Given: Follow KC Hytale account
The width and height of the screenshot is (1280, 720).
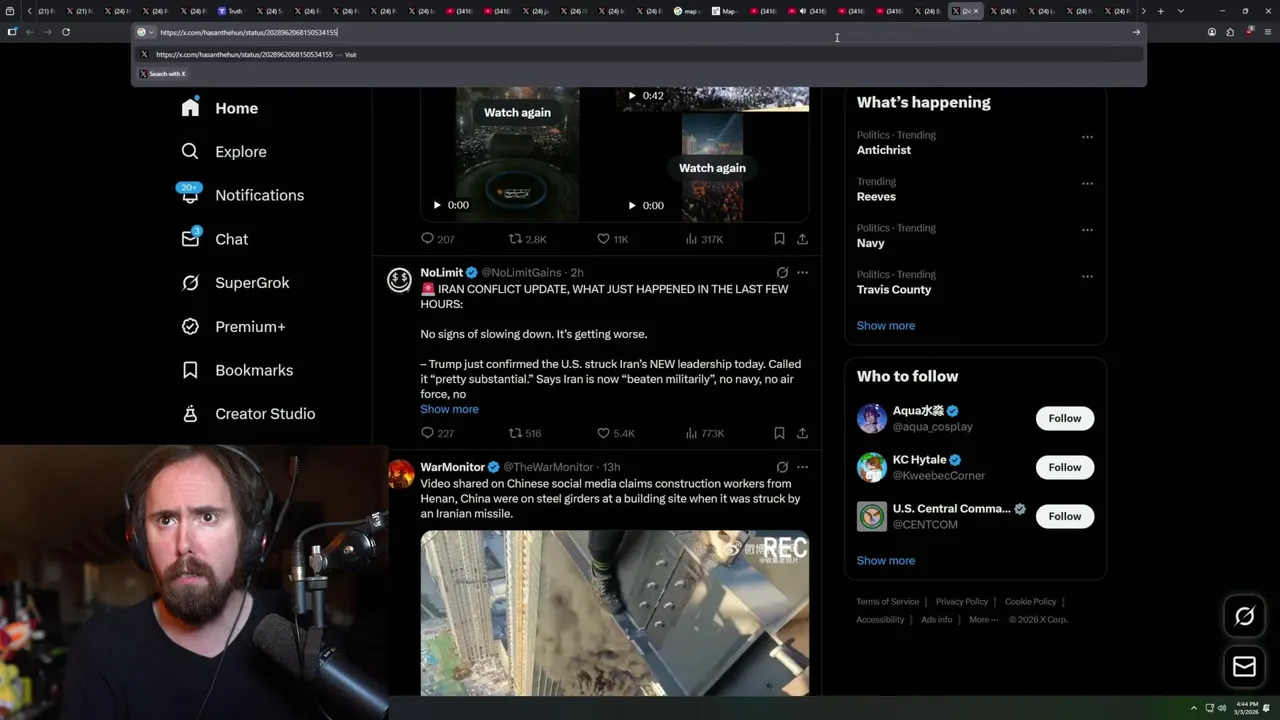Looking at the screenshot, I should (1064, 467).
